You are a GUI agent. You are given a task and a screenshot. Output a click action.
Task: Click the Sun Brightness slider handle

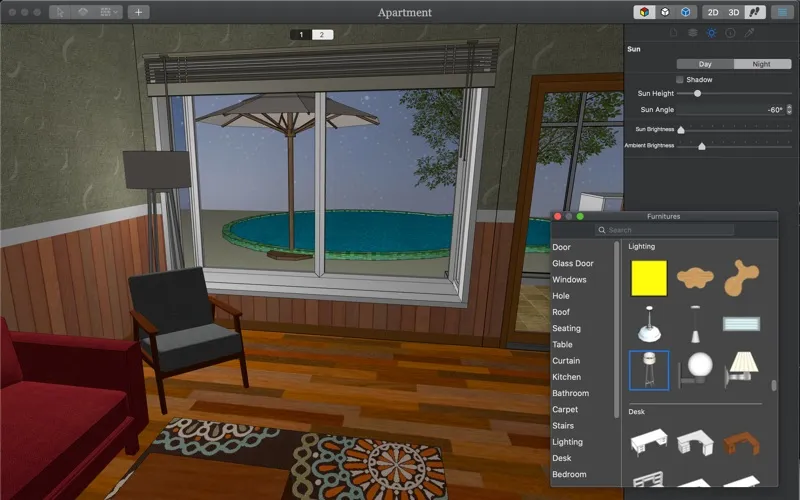pos(681,130)
